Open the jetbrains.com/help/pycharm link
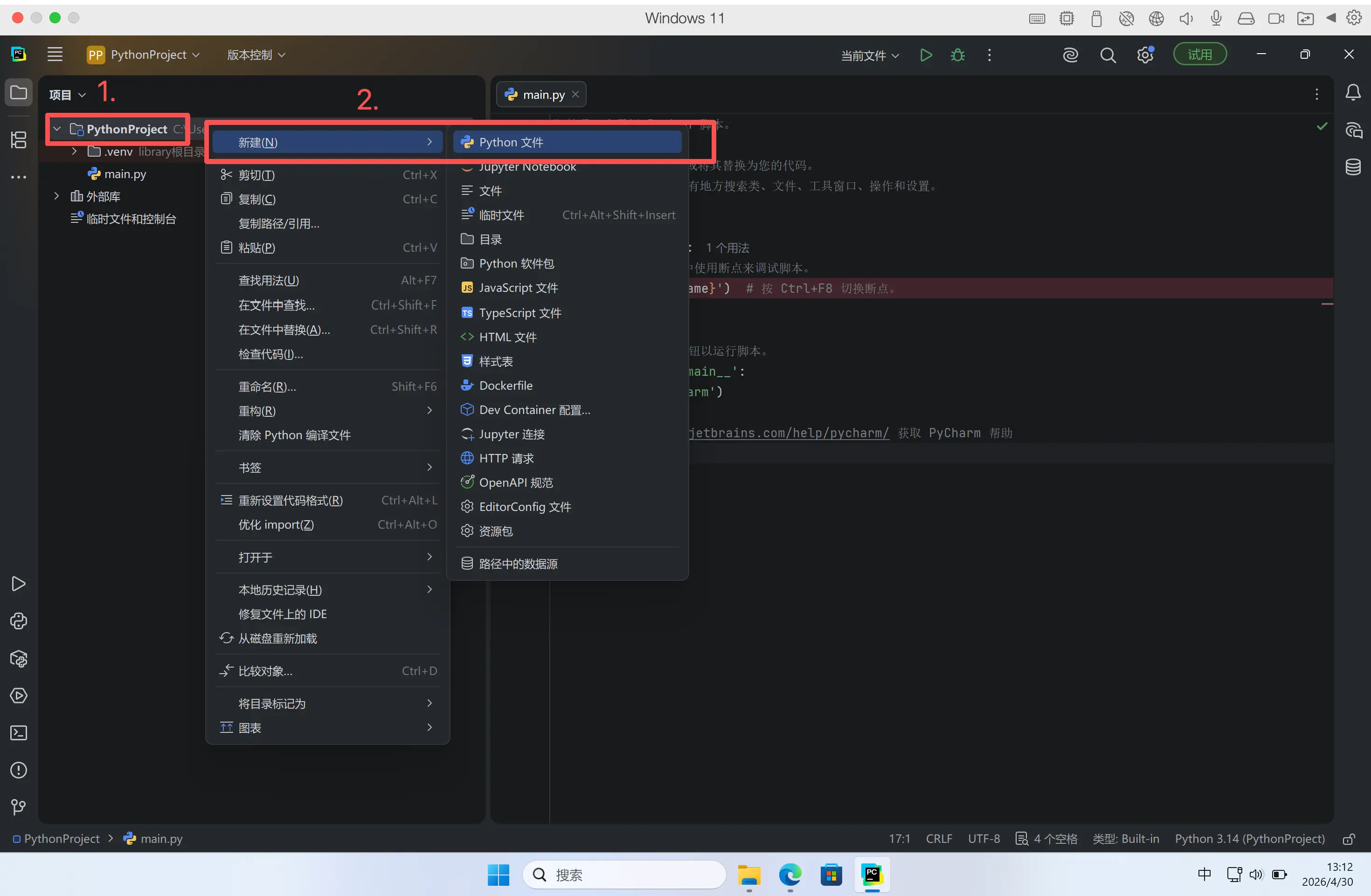The image size is (1371, 896). [x=789, y=433]
